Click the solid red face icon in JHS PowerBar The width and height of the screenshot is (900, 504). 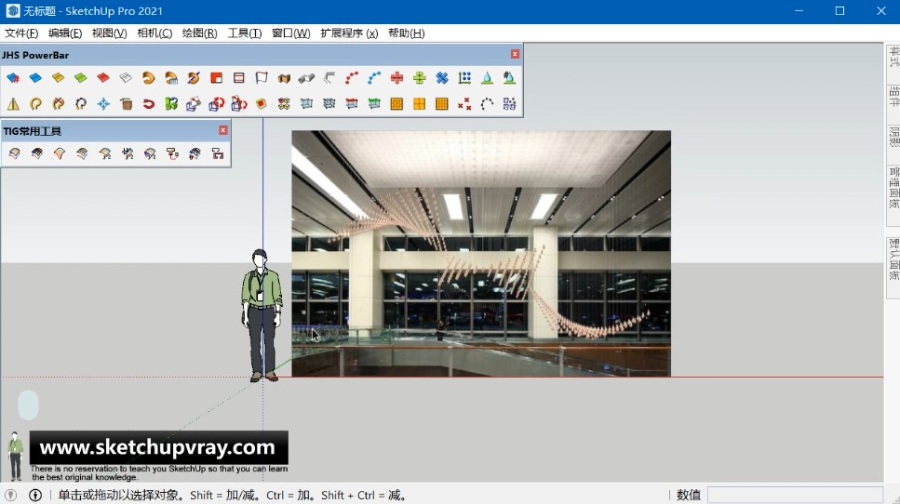(x=103, y=77)
